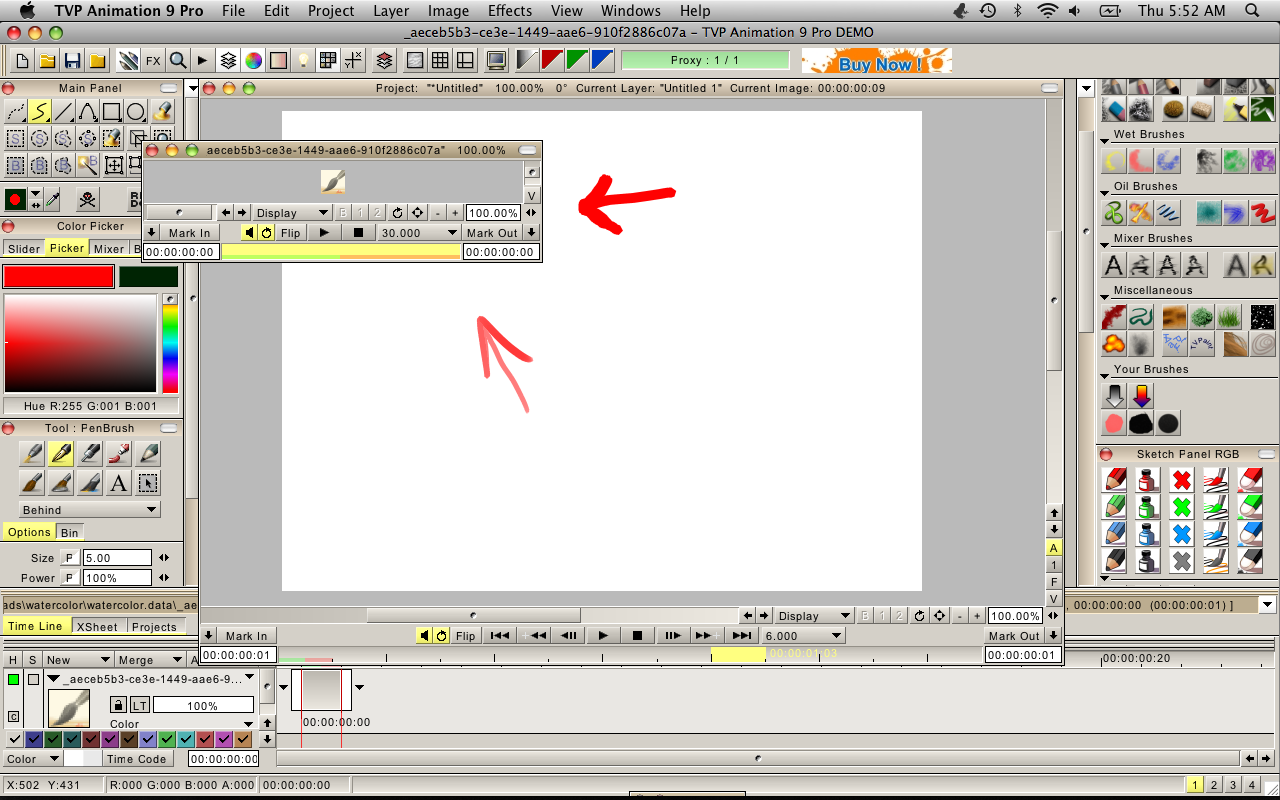This screenshot has height=800, width=1280.
Task: Open the 30.000 frame rate dropdown
Action: coord(418,233)
